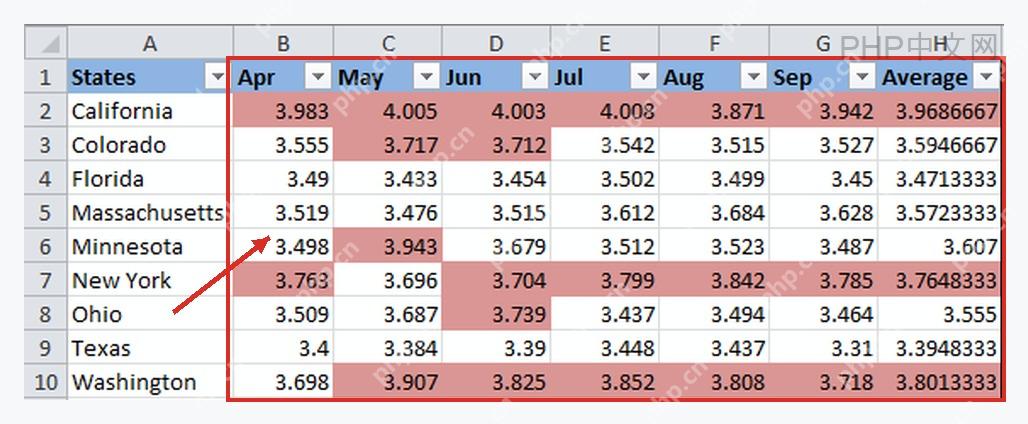Select the New York cell
This screenshot has height=424, width=1028.
tap(150, 280)
